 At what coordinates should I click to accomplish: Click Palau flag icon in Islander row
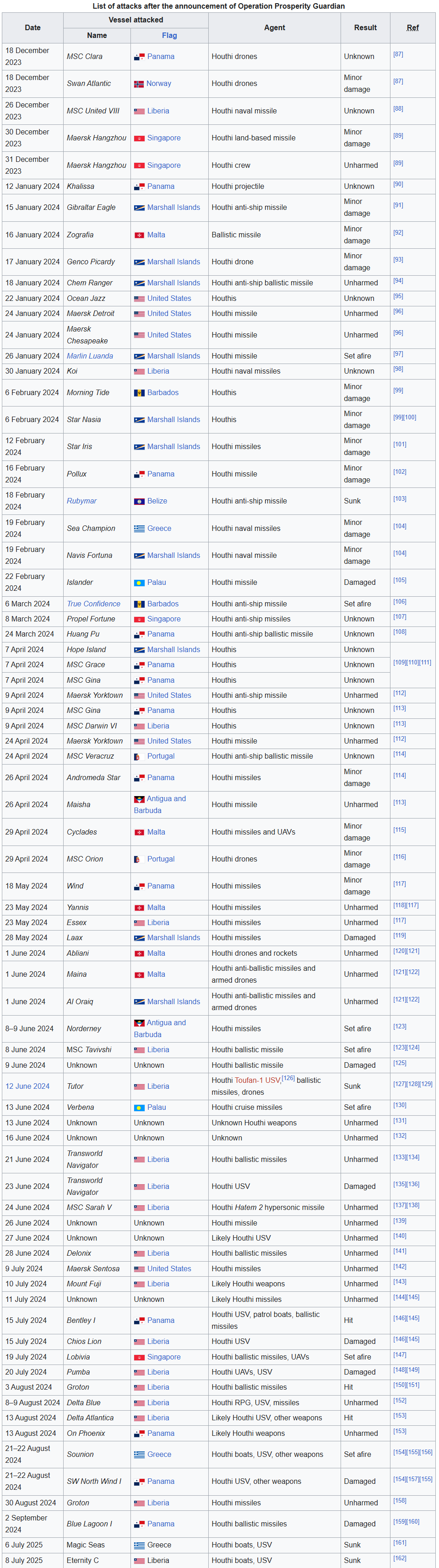point(139,583)
